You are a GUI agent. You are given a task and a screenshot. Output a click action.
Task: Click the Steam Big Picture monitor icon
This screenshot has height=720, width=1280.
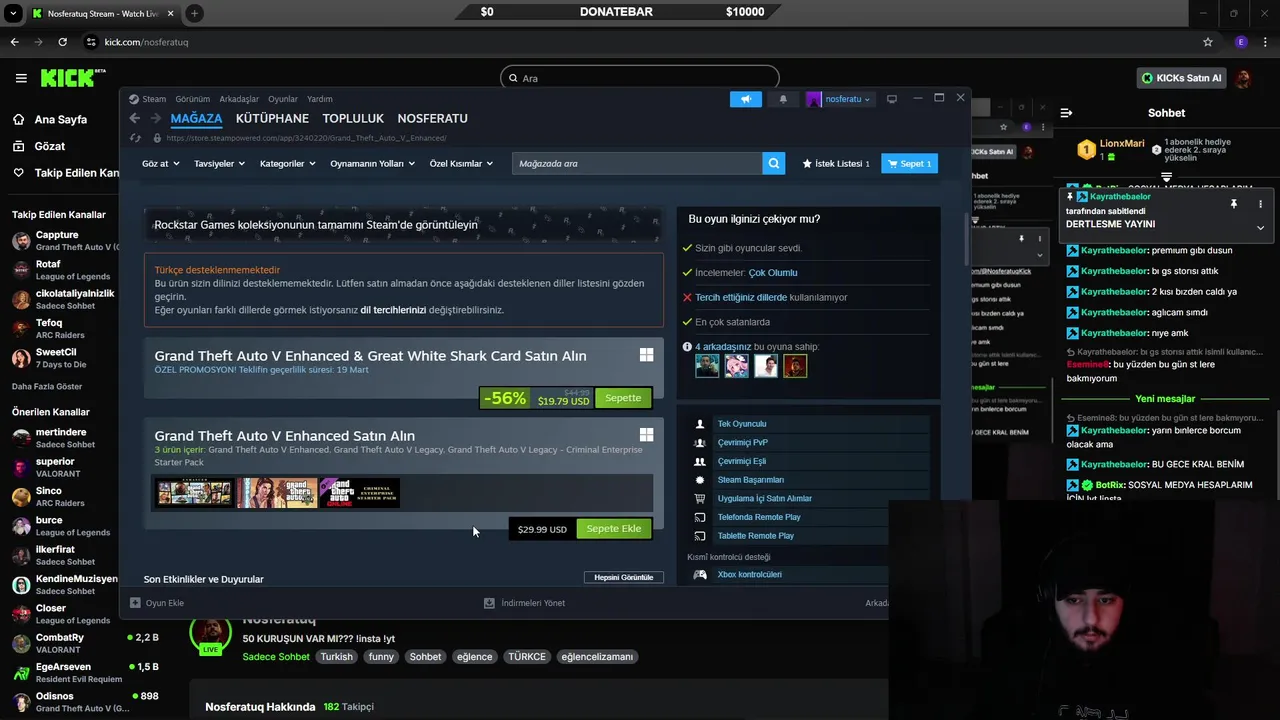click(x=892, y=99)
